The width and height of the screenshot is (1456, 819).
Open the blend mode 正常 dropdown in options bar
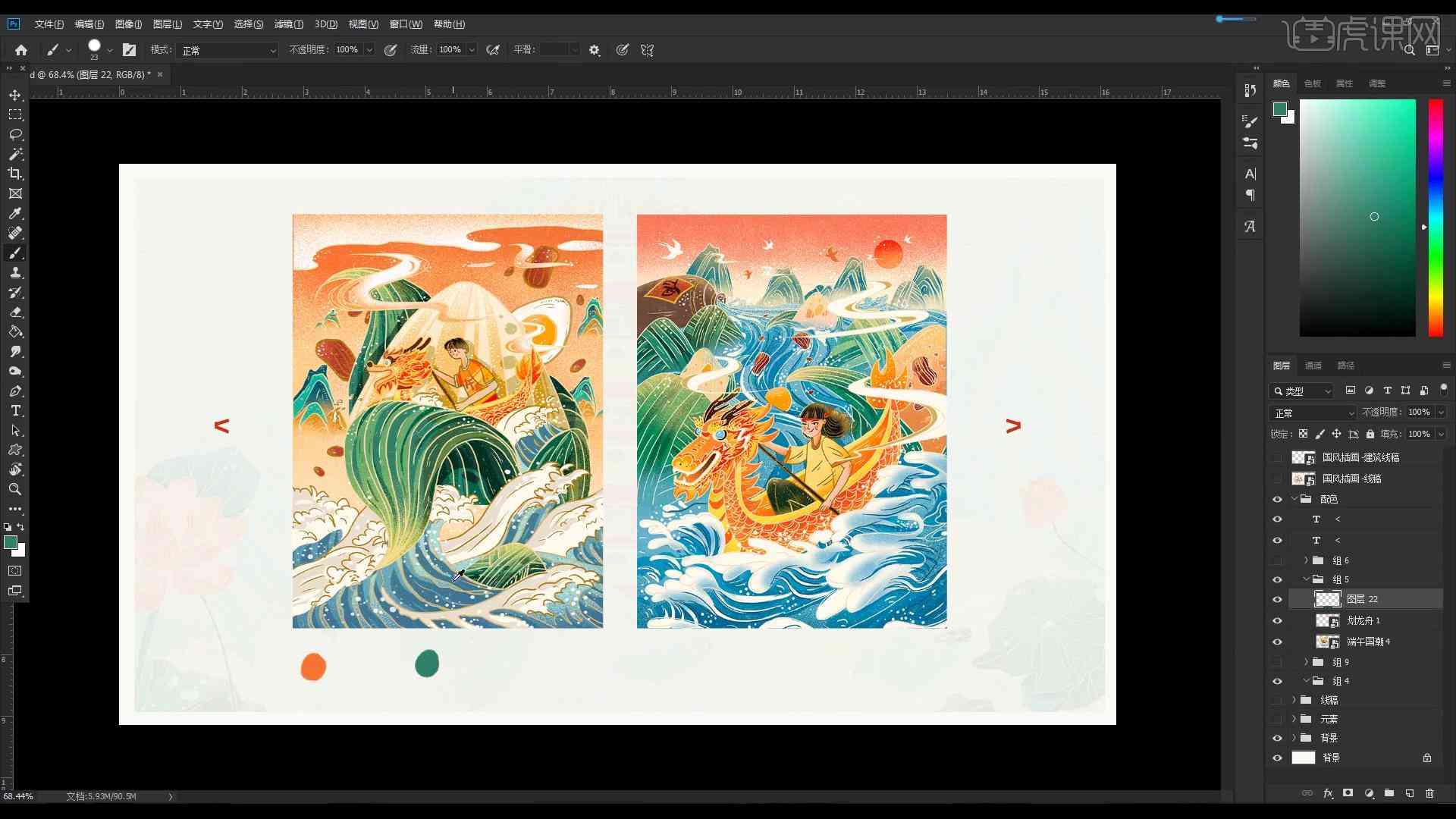(x=227, y=50)
